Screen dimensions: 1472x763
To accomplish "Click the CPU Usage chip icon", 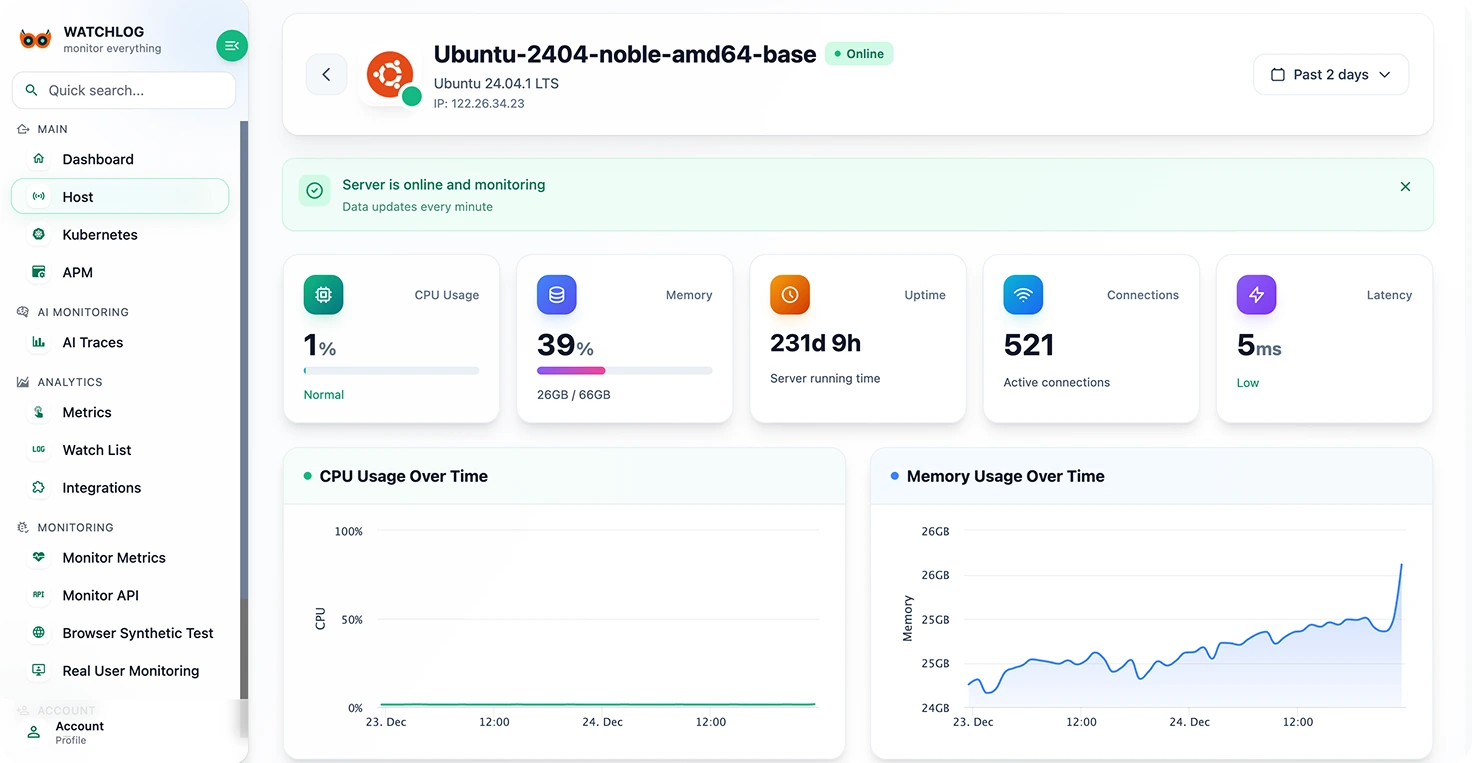I will pos(323,295).
